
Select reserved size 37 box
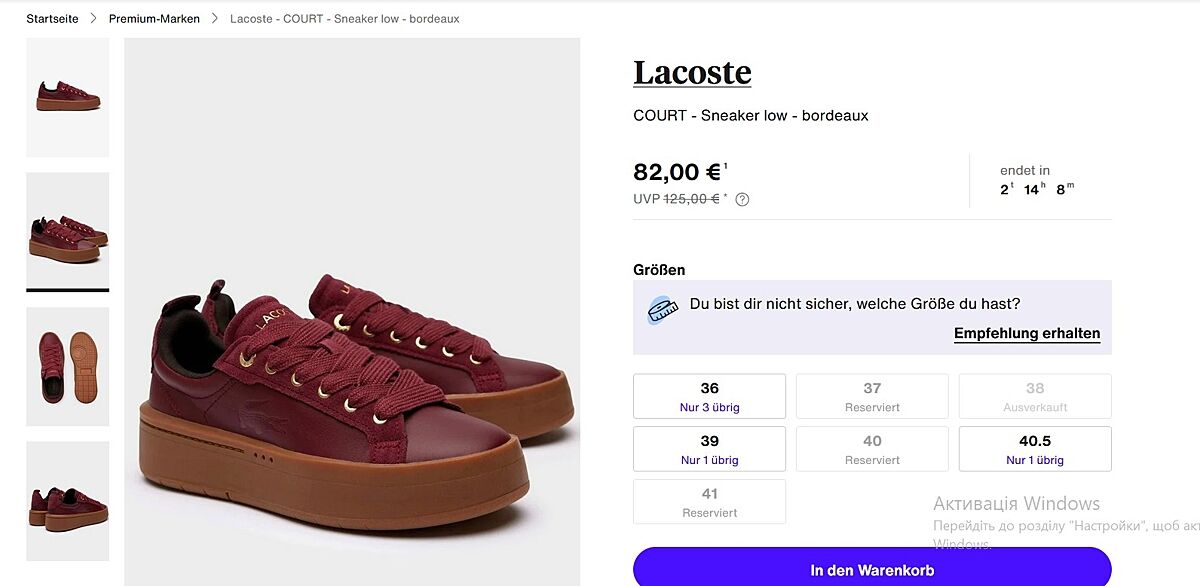pos(872,396)
